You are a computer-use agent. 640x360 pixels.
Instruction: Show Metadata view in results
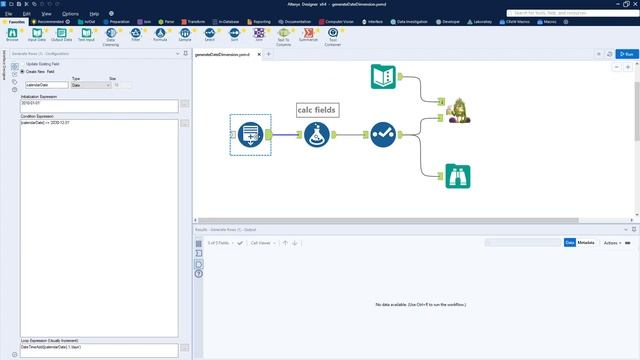point(586,242)
